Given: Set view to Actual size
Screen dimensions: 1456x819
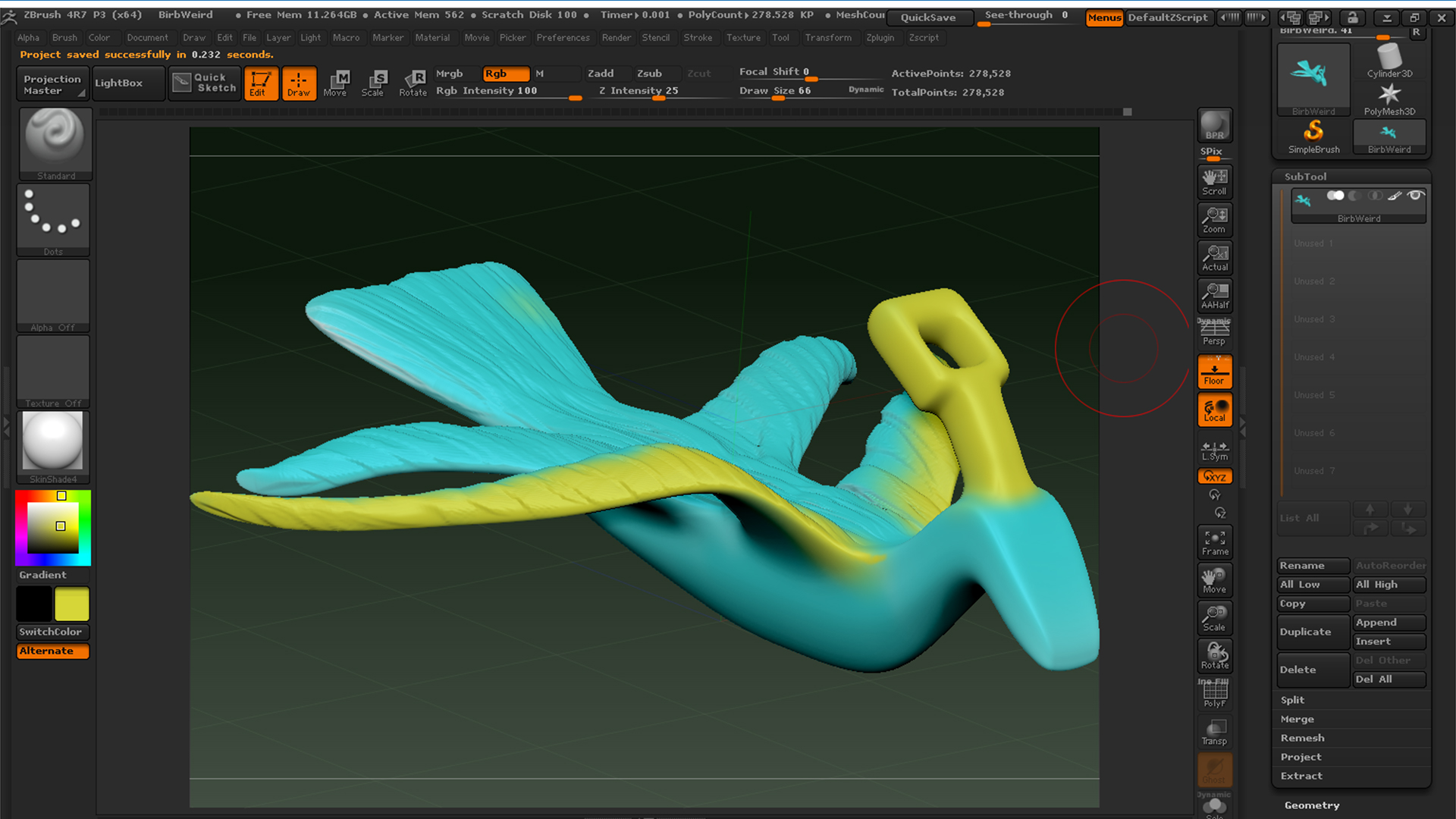Looking at the screenshot, I should tap(1215, 258).
